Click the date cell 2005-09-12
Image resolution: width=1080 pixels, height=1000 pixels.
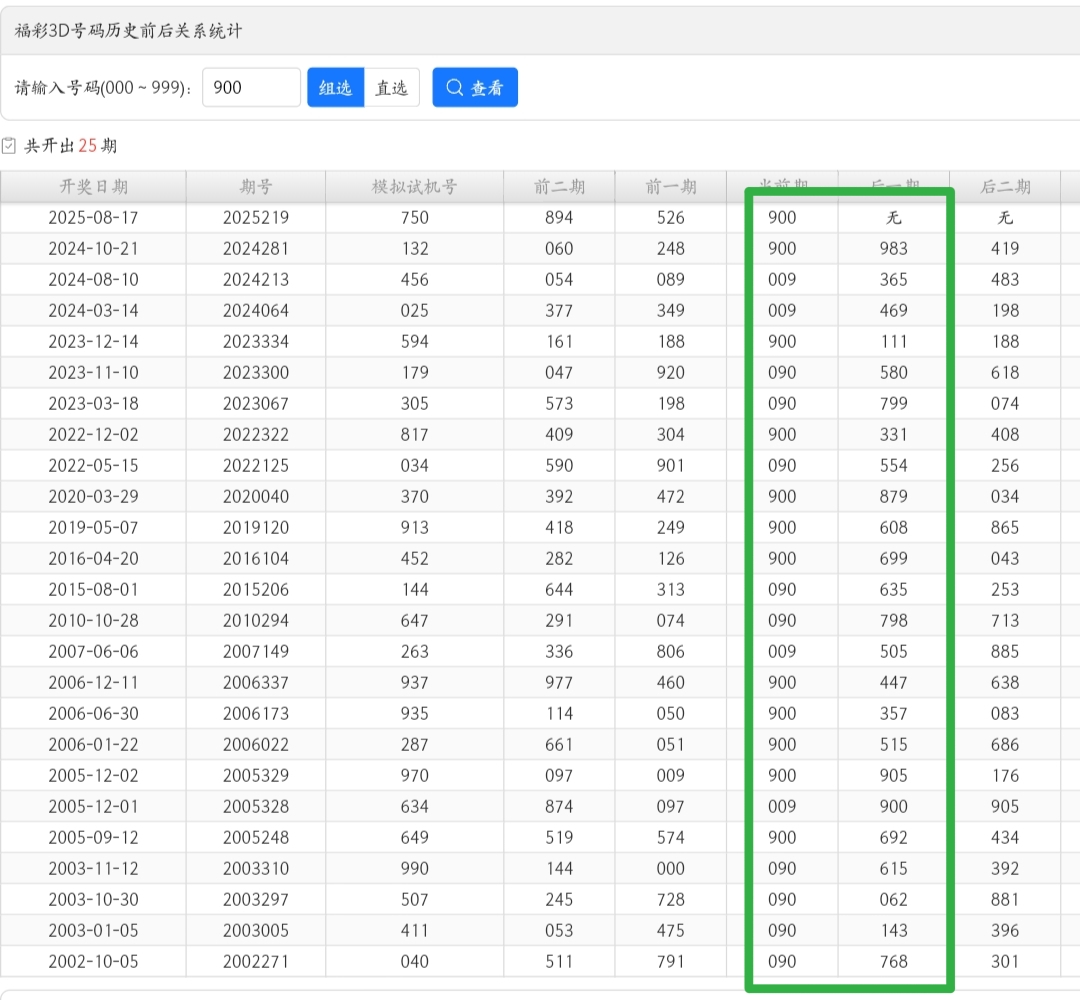coord(94,837)
